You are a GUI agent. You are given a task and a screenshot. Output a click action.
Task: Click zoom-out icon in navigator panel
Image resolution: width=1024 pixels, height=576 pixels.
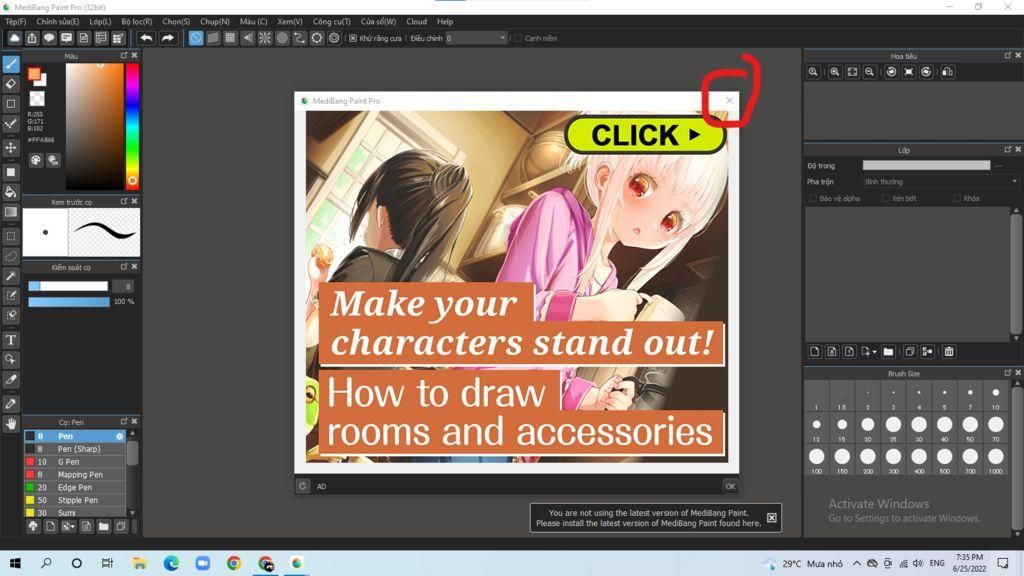pos(869,72)
